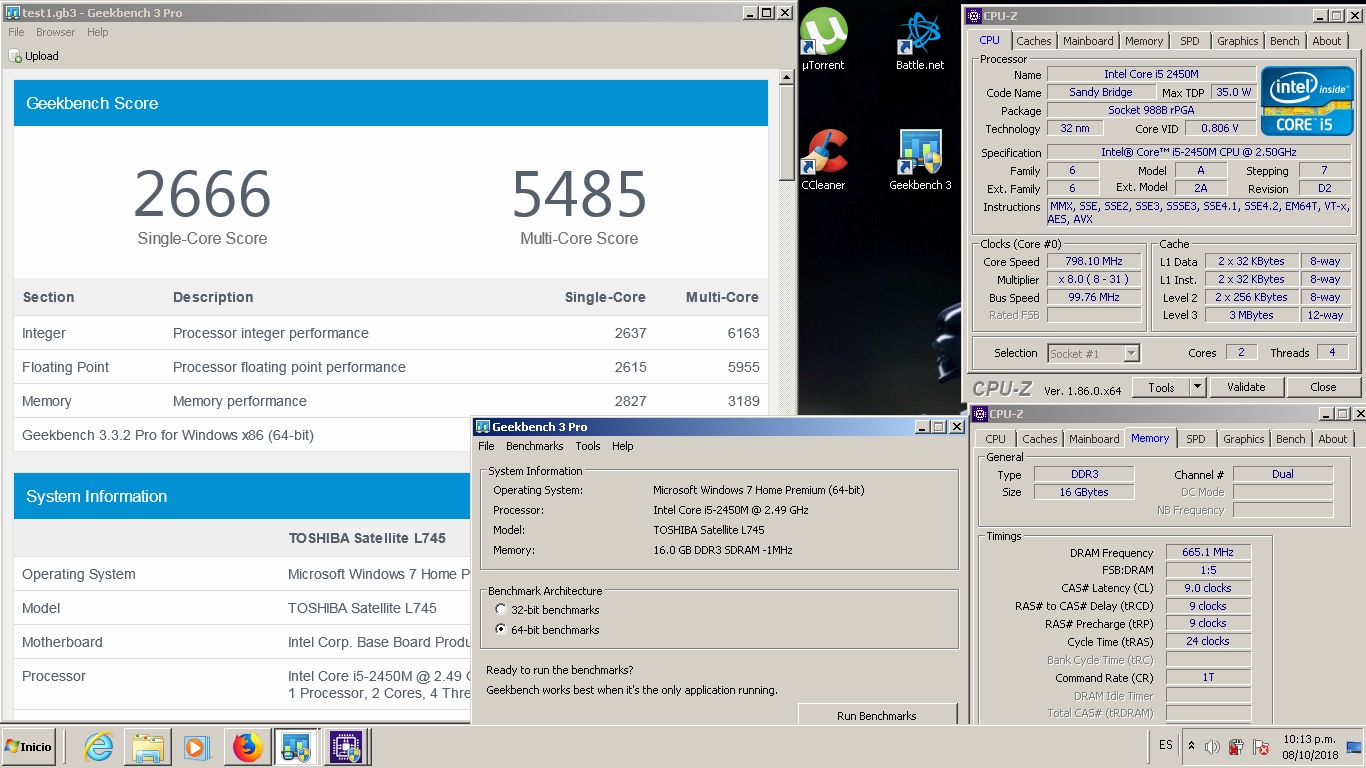Viewport: 1366px width, 768px height.
Task: Open Windows Media Player from taskbar
Action: point(197,747)
